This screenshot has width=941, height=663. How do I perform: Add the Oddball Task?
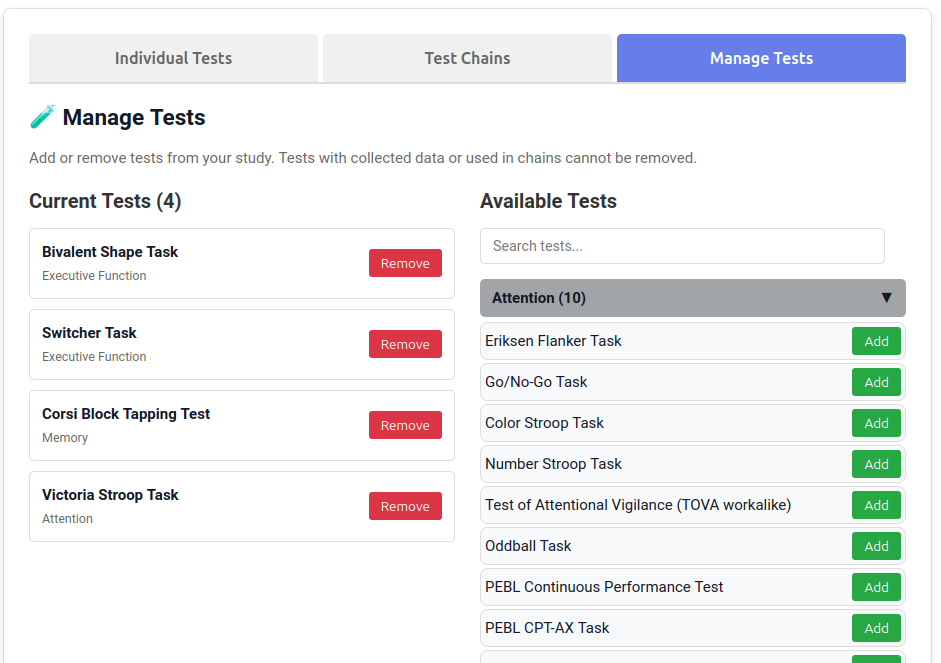876,546
